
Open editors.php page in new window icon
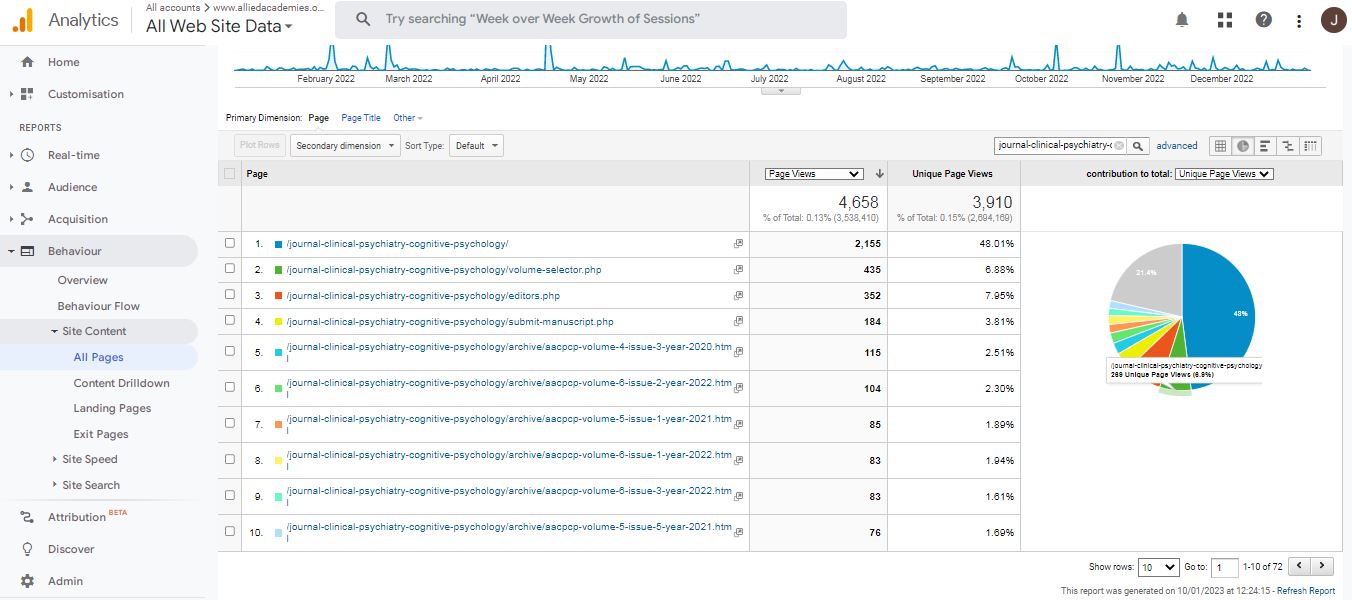[738, 296]
